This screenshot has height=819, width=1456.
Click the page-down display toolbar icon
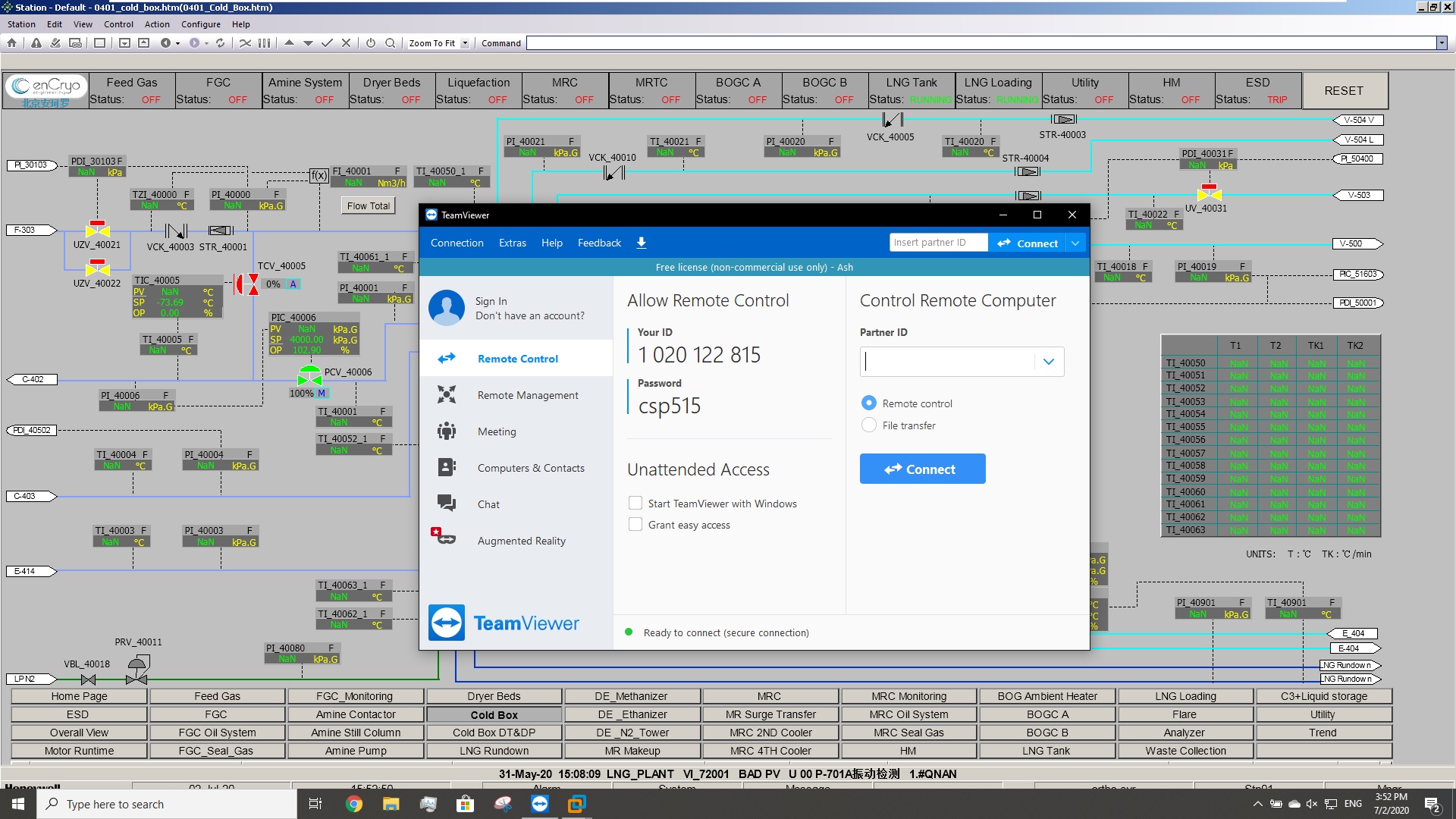pos(125,43)
